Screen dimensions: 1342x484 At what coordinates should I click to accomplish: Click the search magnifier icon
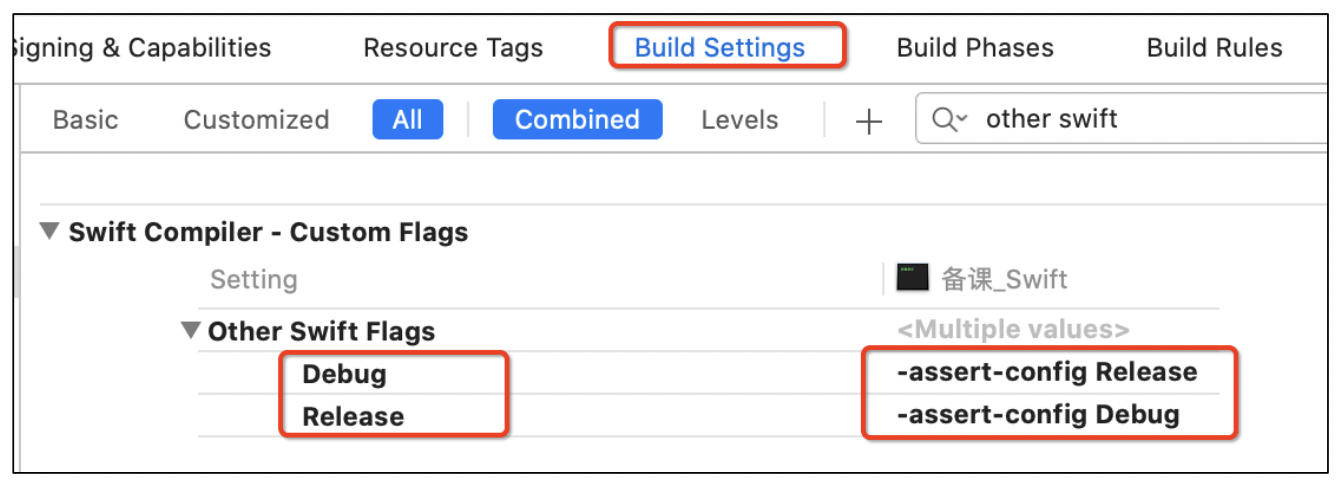948,120
